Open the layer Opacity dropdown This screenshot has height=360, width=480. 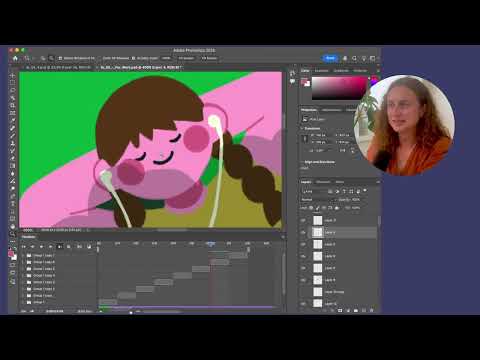point(356,199)
